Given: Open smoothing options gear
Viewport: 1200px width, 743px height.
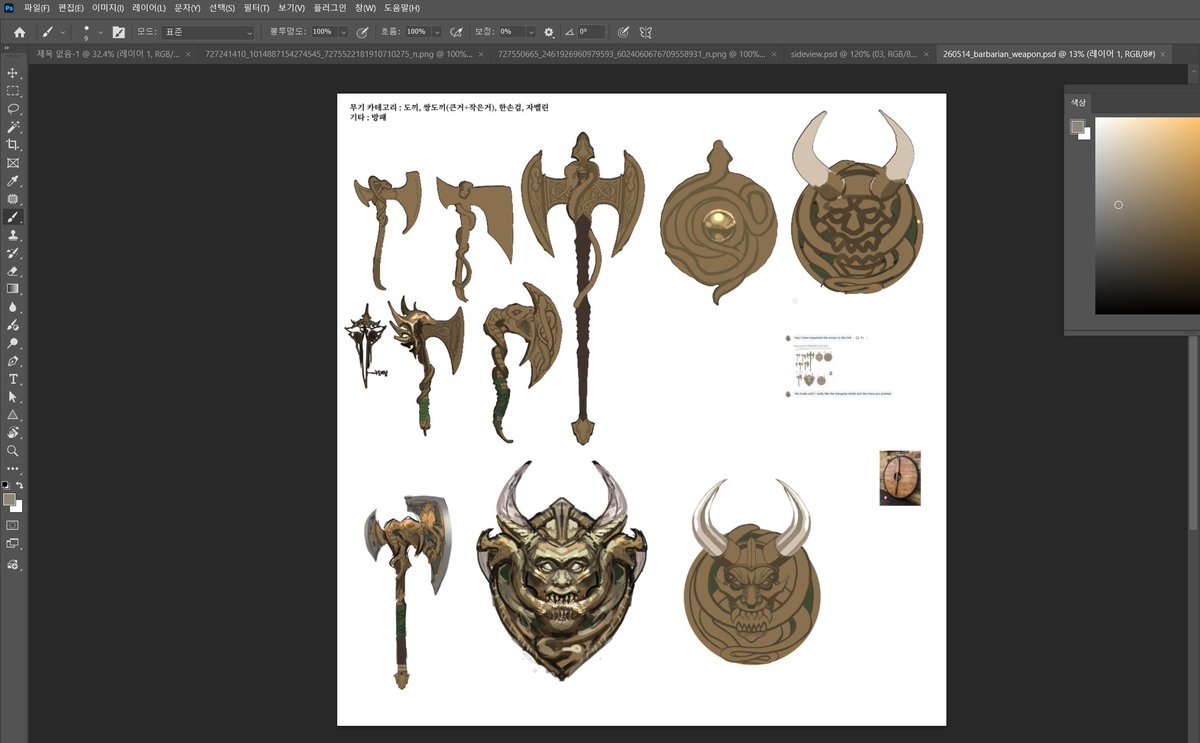Looking at the screenshot, I should pyautogui.click(x=549, y=32).
